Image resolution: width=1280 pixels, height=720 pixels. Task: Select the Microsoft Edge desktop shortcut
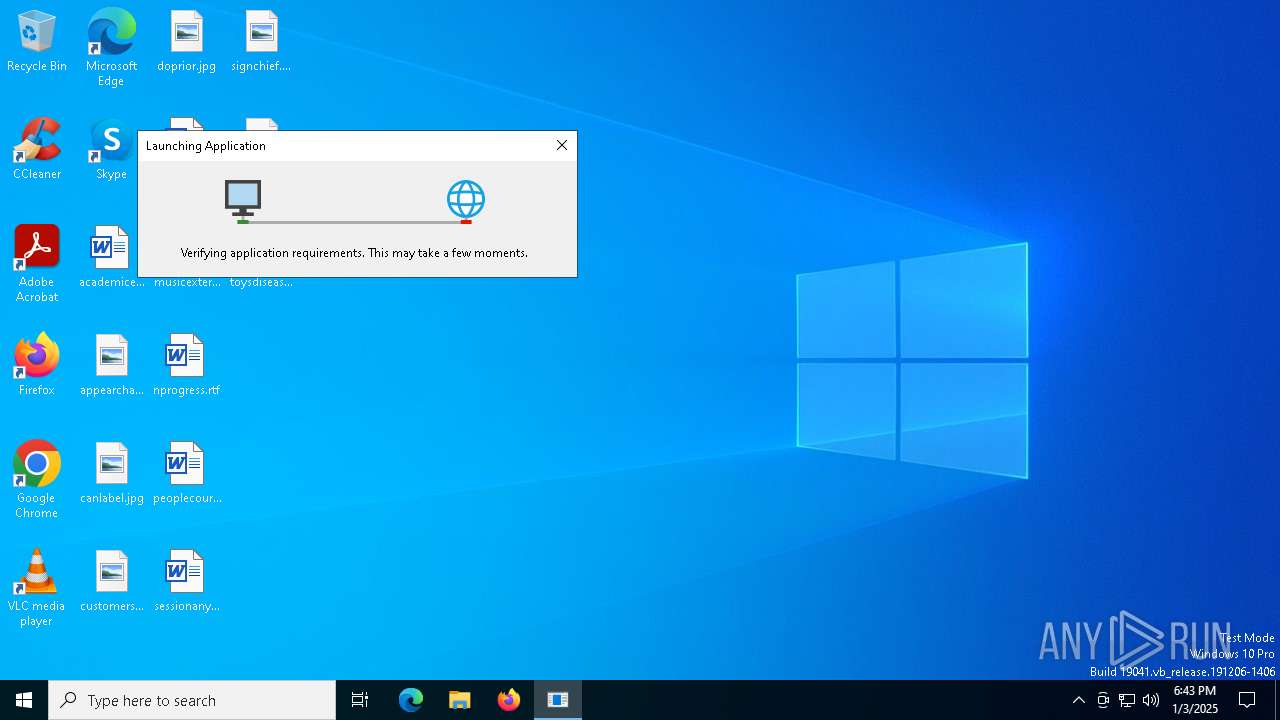pos(111,47)
